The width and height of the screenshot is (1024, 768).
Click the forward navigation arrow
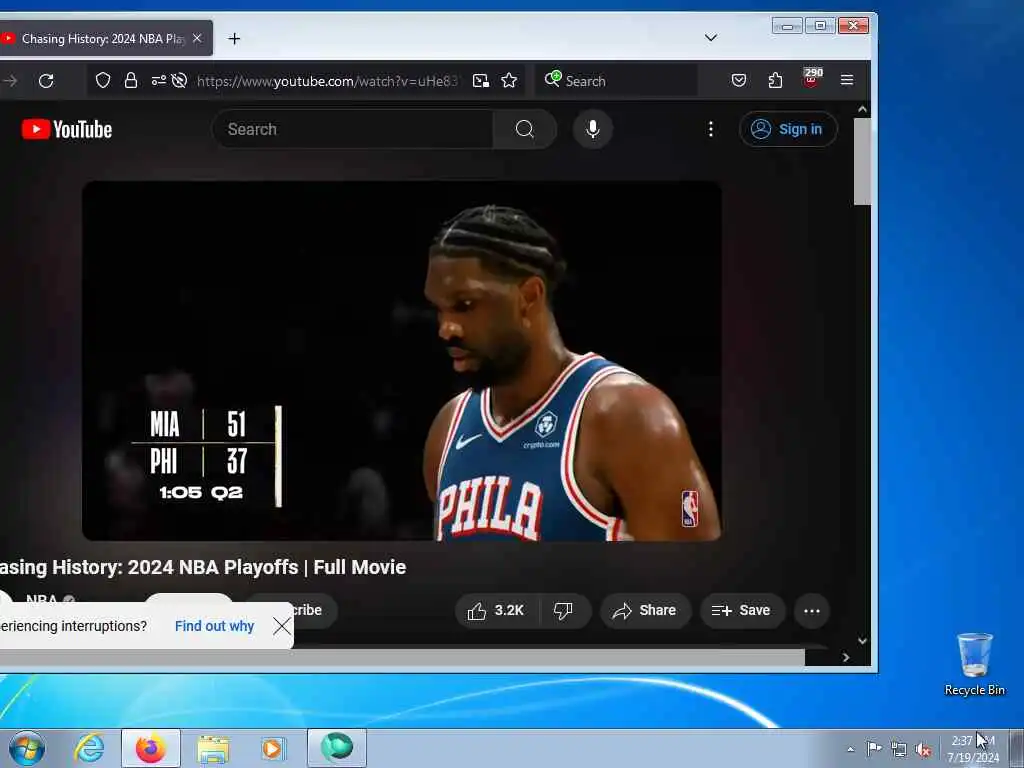pyautogui.click(x=10, y=81)
